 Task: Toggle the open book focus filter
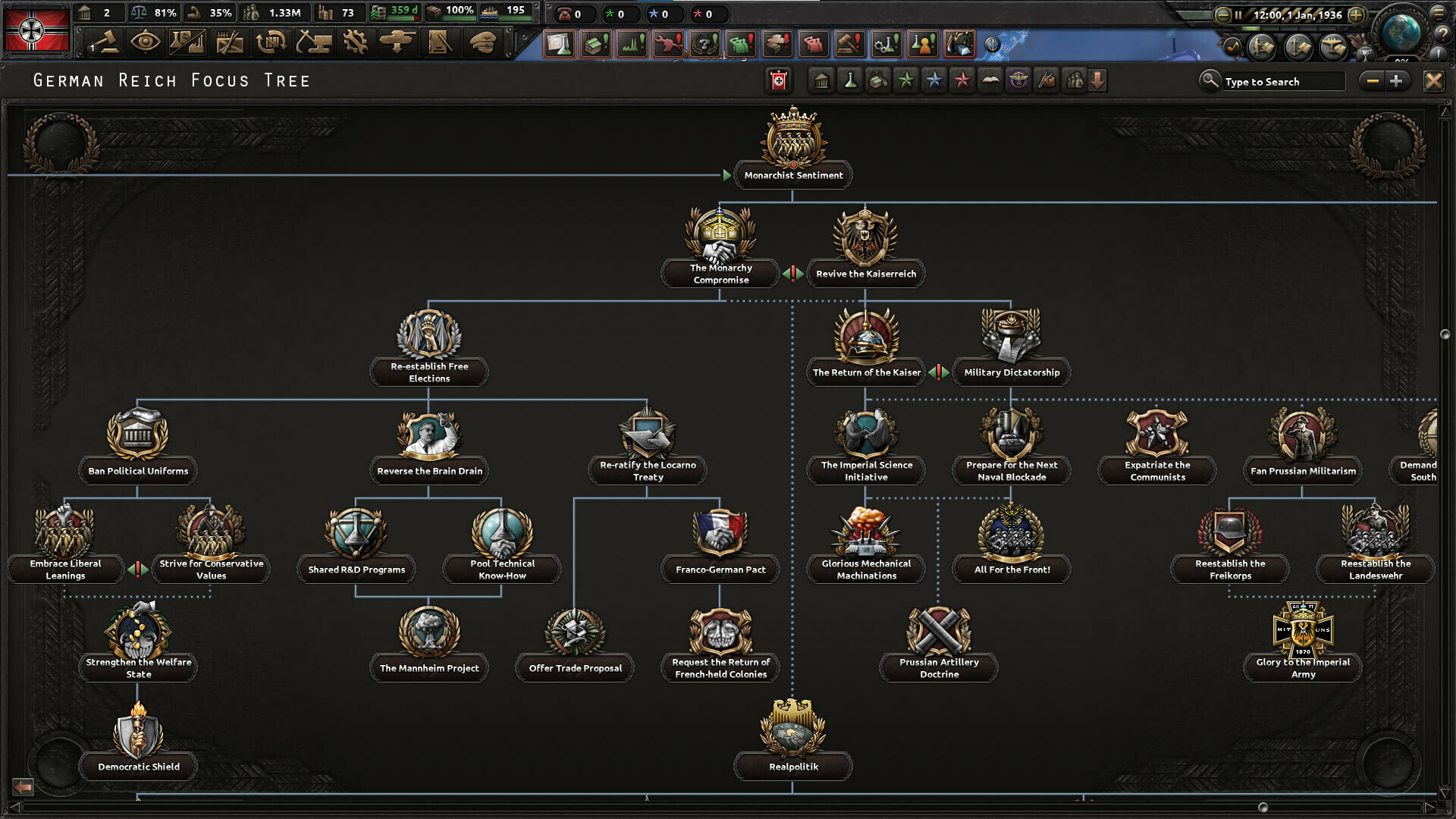(x=990, y=80)
